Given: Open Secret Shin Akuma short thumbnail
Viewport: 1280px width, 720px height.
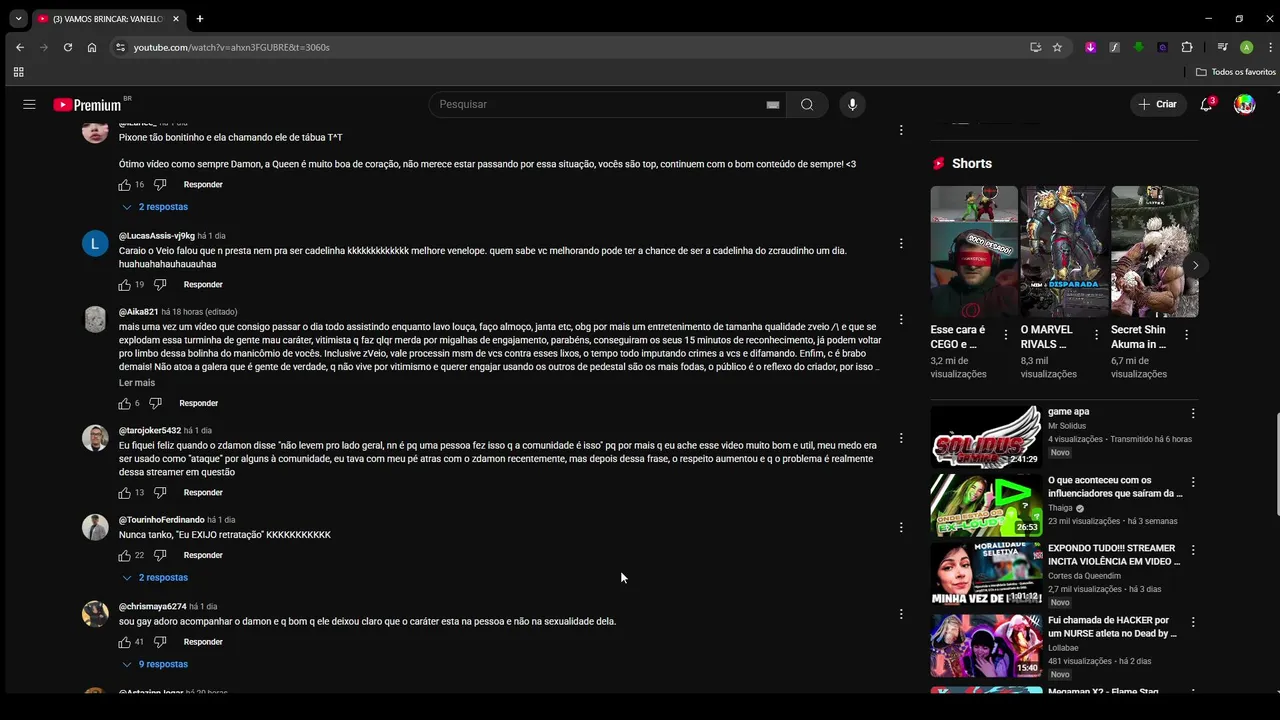Looking at the screenshot, I should click(x=1155, y=252).
